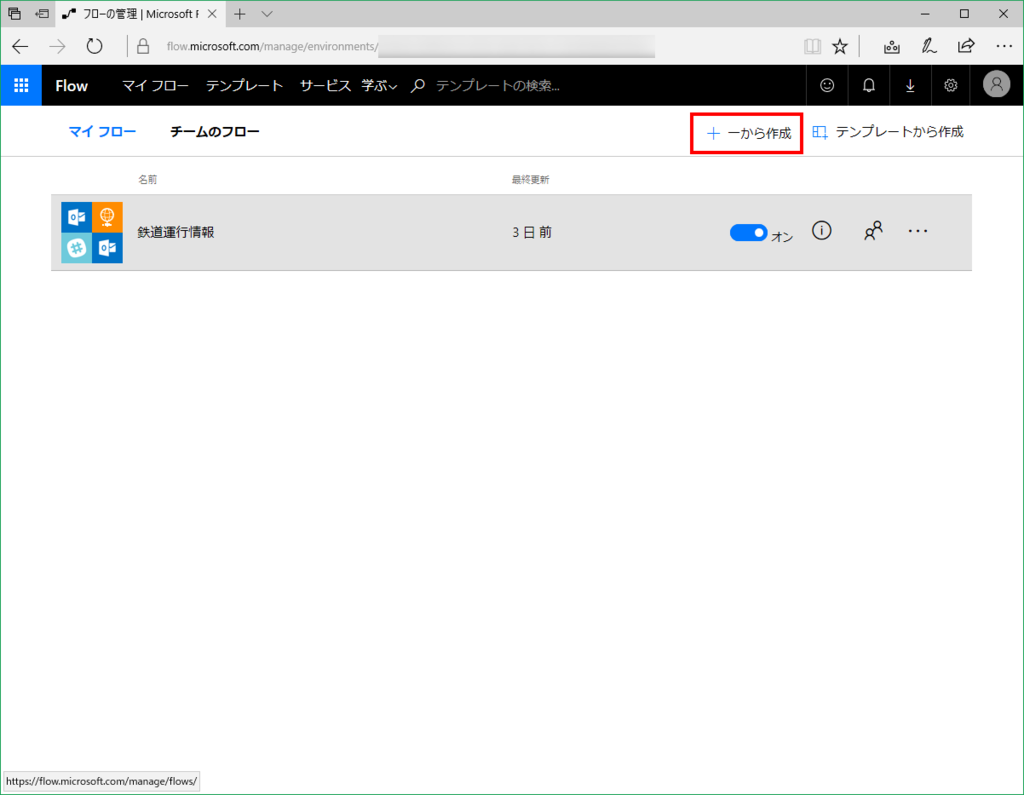Click the add notes pen icon
Image resolution: width=1024 pixels, height=795 pixels.
pyautogui.click(x=929, y=46)
